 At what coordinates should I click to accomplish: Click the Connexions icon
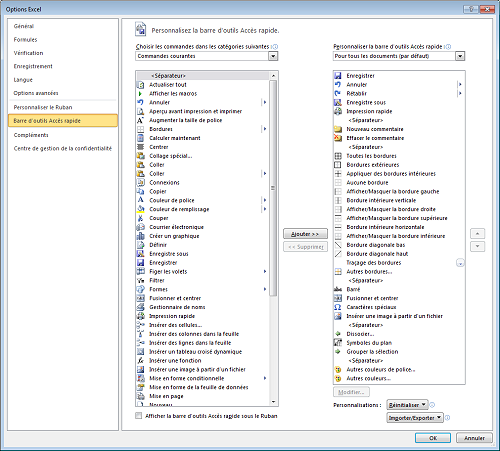141,183
